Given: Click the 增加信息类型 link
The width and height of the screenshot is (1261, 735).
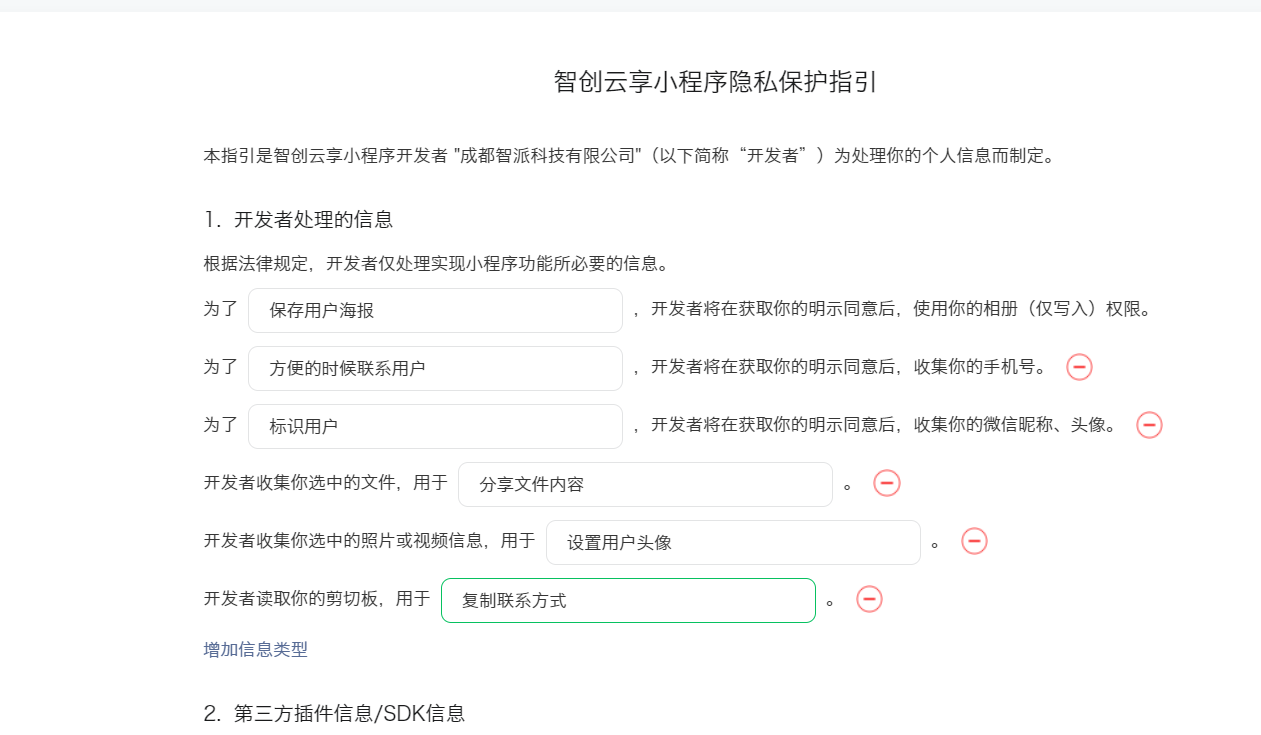Looking at the screenshot, I should (x=256, y=649).
